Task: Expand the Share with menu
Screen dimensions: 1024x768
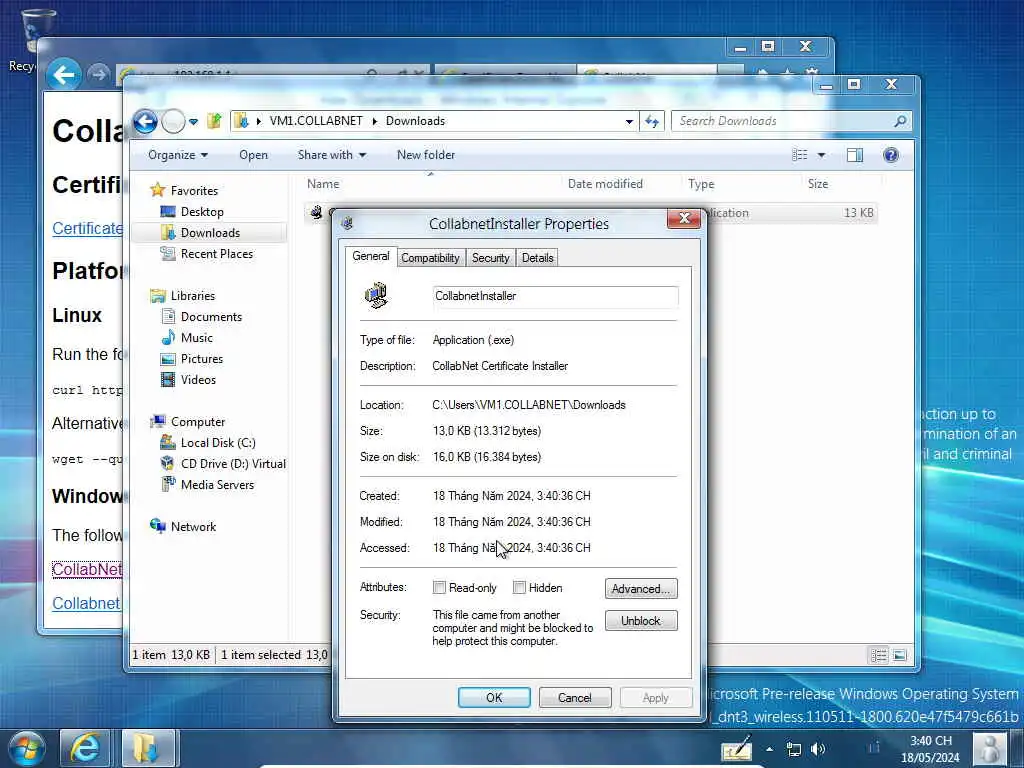Action: pyautogui.click(x=332, y=155)
